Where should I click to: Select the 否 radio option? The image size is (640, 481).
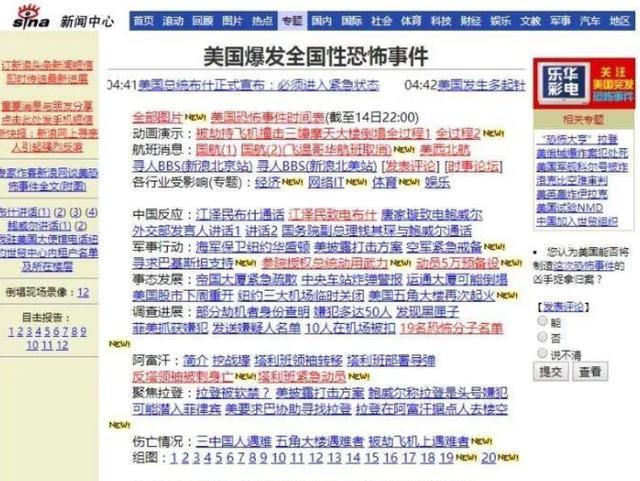pos(544,337)
